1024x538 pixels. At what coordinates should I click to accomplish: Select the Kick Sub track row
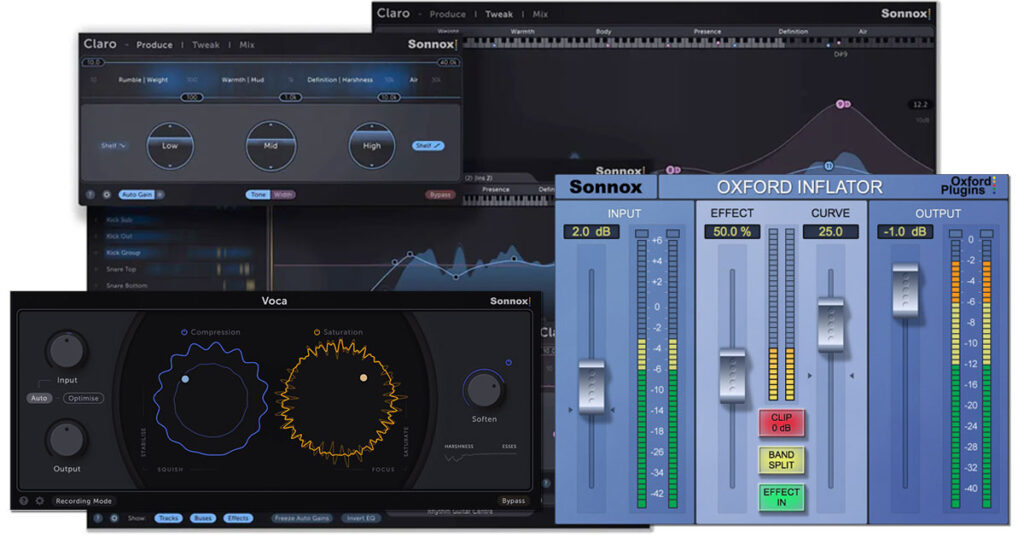coord(176,220)
